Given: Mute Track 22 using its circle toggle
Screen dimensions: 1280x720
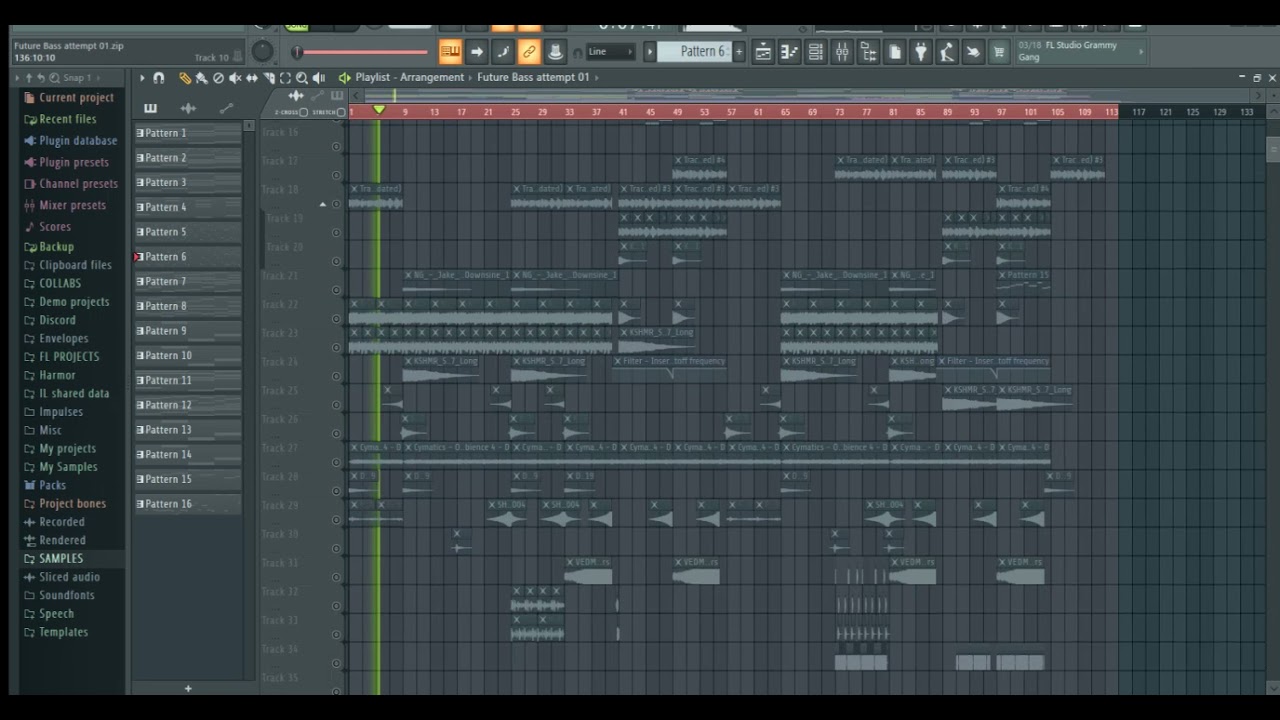Looking at the screenshot, I should pyautogui.click(x=336, y=319).
